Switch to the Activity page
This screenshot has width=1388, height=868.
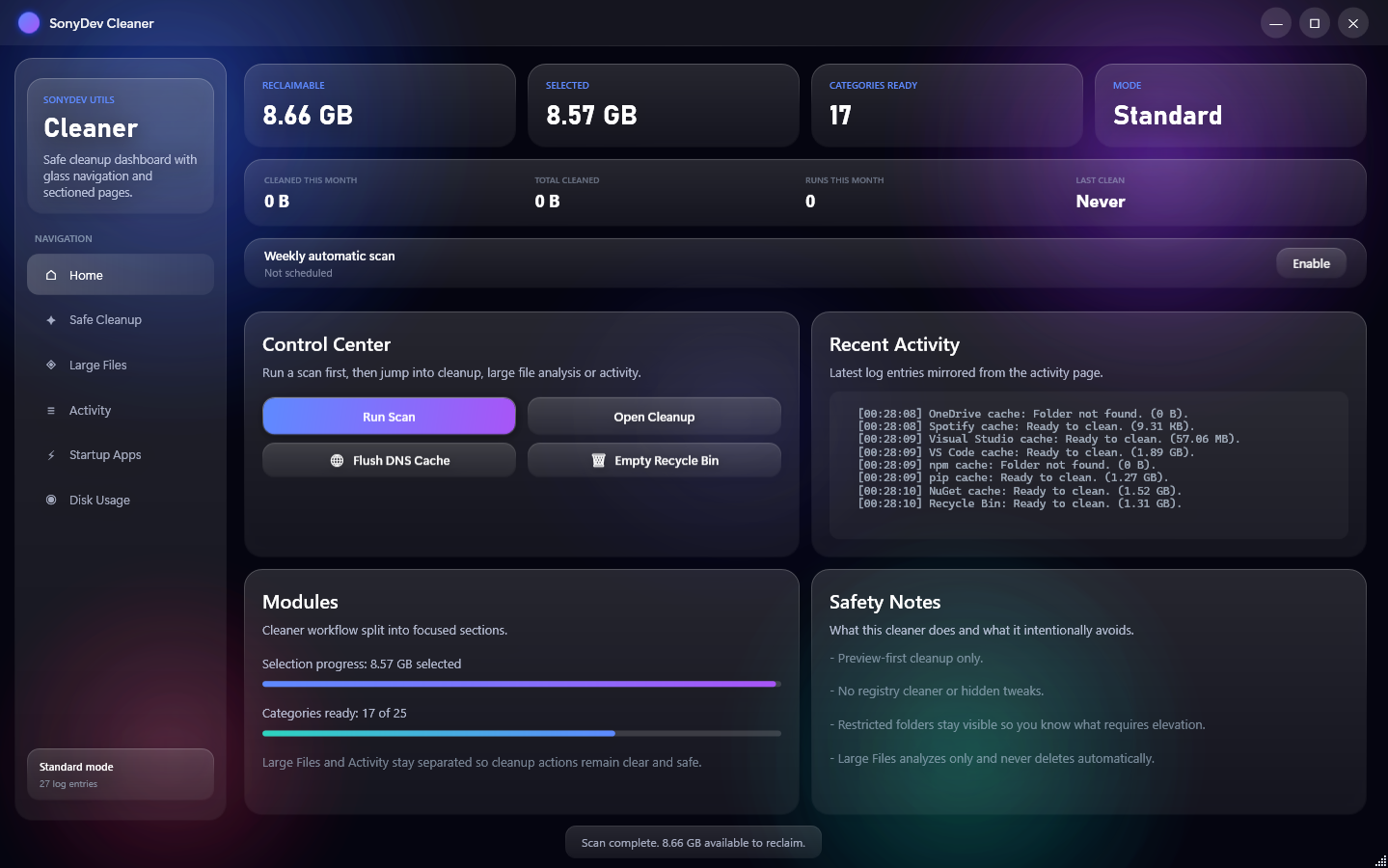tap(121, 410)
